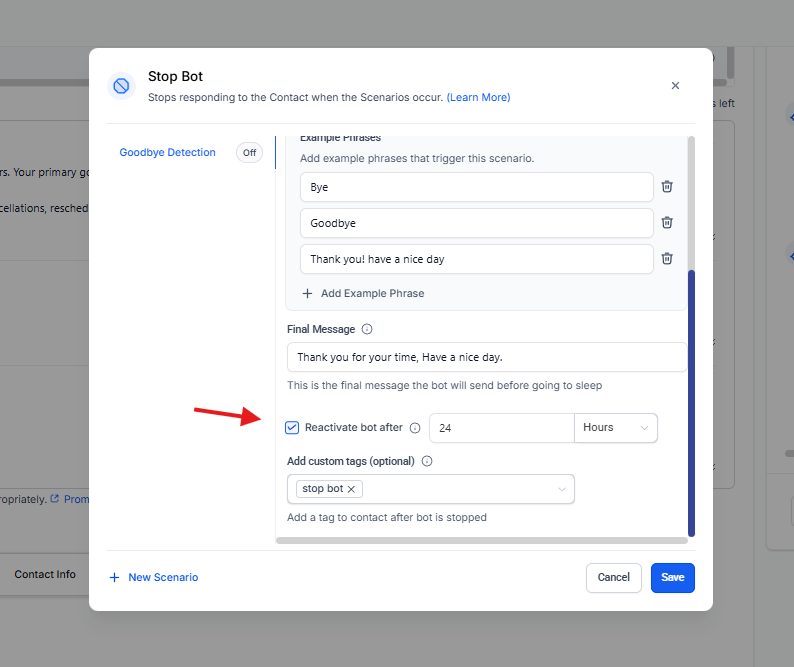Click Final Message info icon
Screen dimensions: 794x667
(x=367, y=329)
